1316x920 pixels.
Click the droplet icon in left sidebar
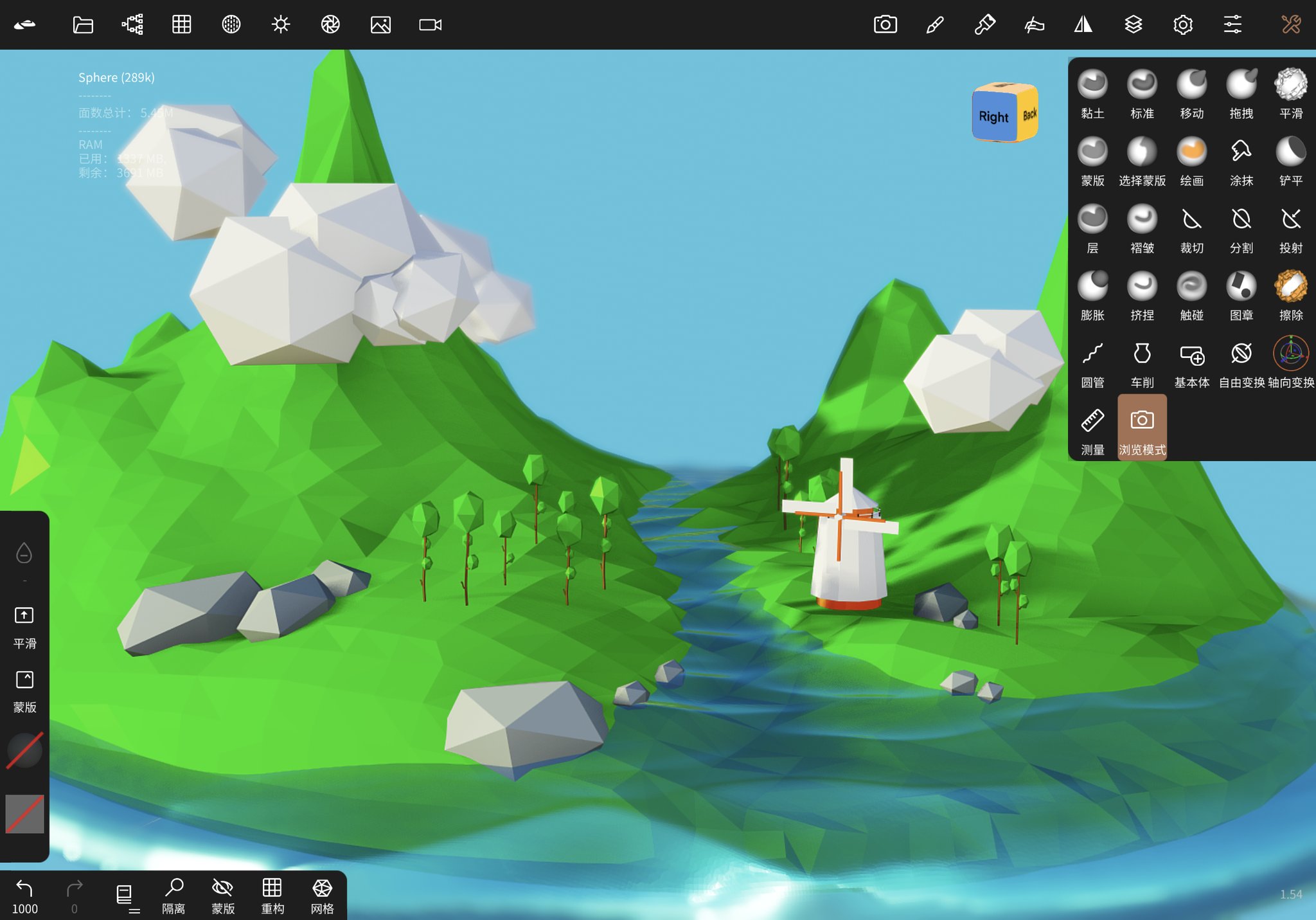(24, 553)
